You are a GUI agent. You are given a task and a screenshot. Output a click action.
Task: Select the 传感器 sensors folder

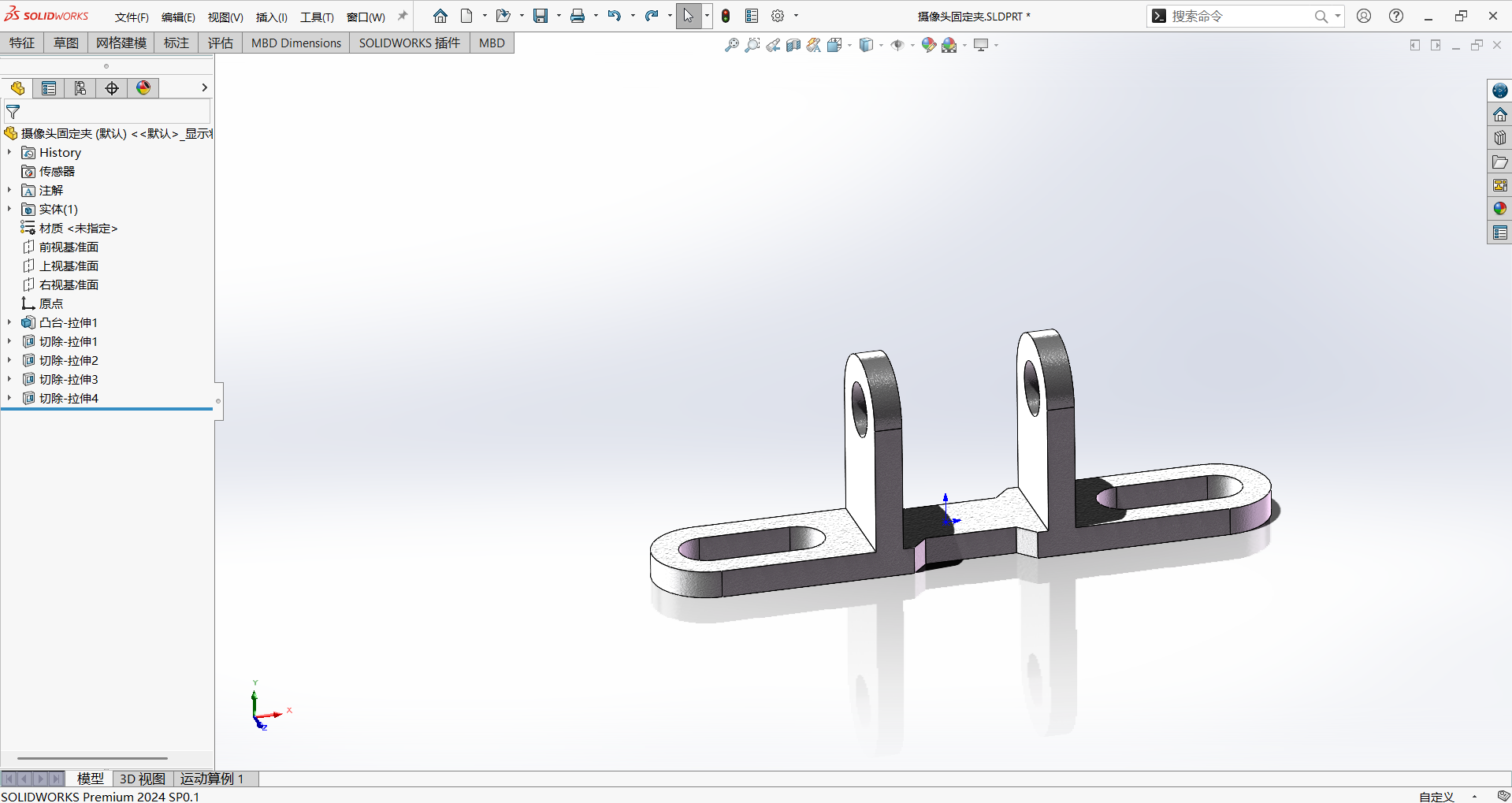point(48,171)
